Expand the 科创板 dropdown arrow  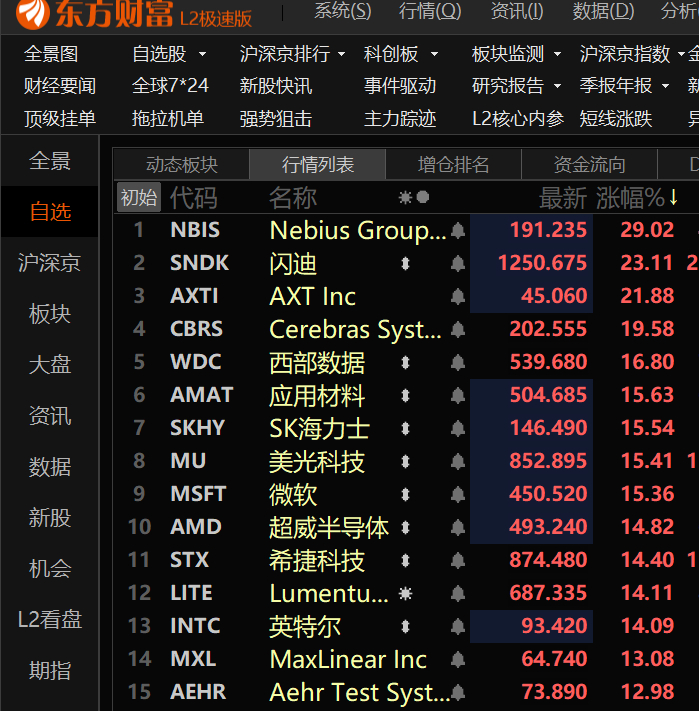click(x=434, y=54)
